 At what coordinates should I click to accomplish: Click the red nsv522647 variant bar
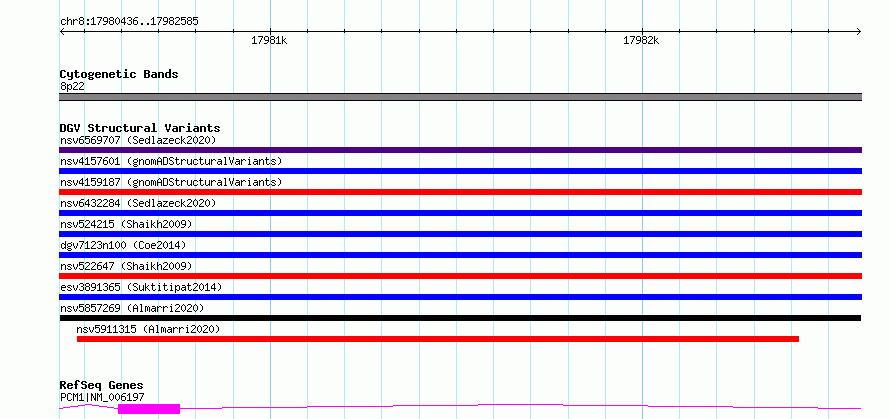click(x=460, y=276)
